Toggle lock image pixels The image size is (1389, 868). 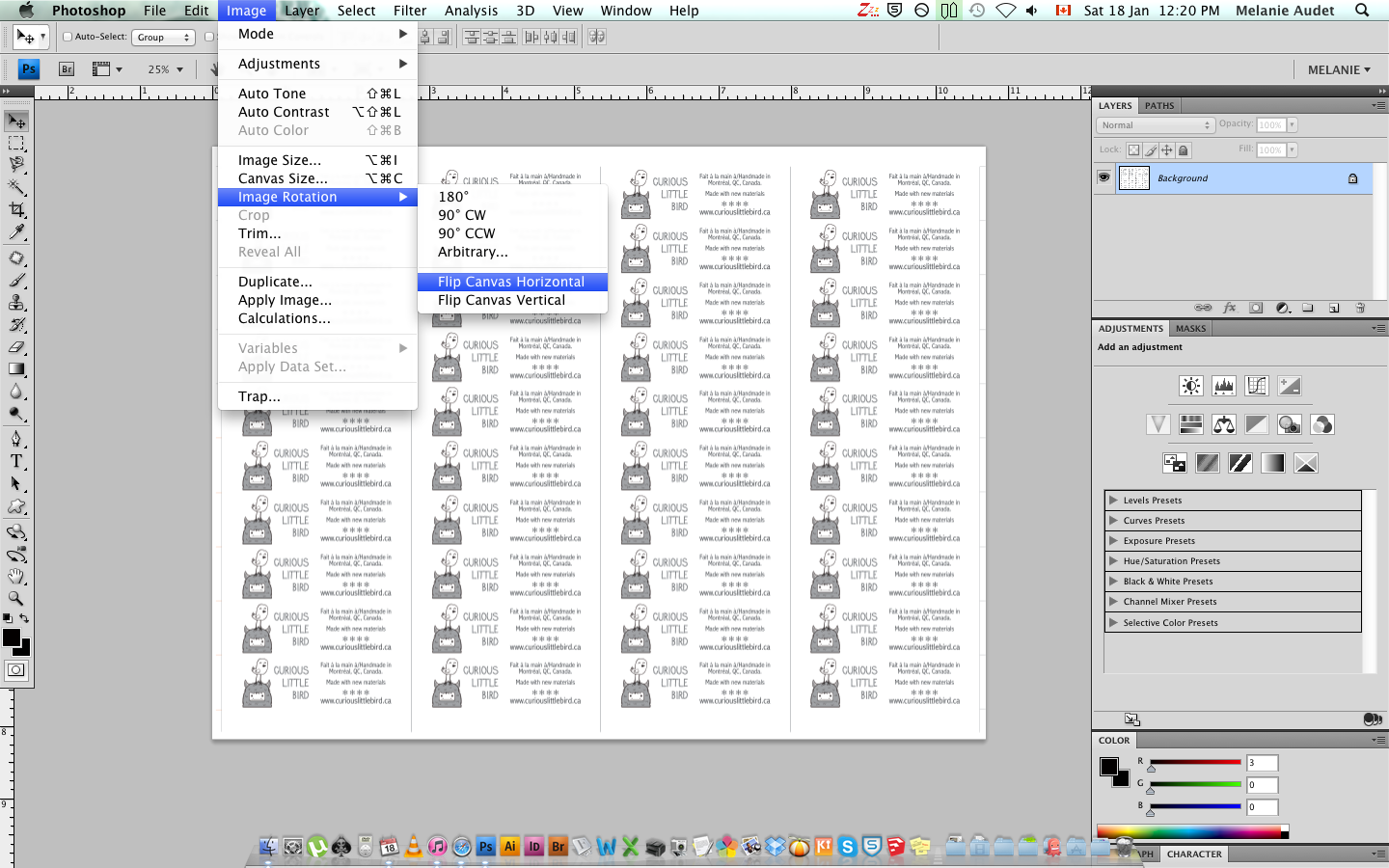[x=1151, y=150]
